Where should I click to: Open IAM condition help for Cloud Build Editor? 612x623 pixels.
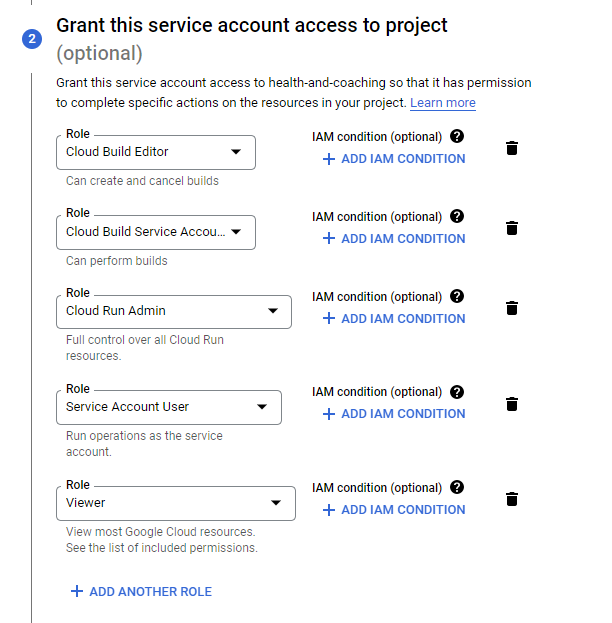pos(457,136)
